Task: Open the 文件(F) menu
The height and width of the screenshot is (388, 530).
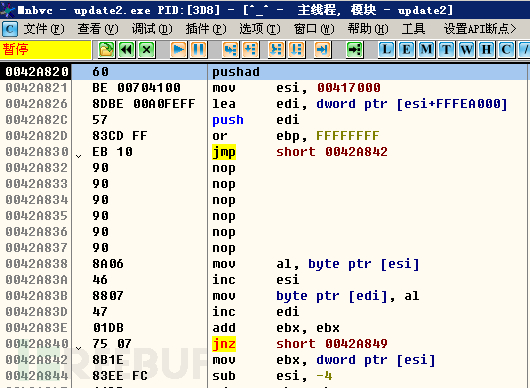Action: click(x=44, y=29)
